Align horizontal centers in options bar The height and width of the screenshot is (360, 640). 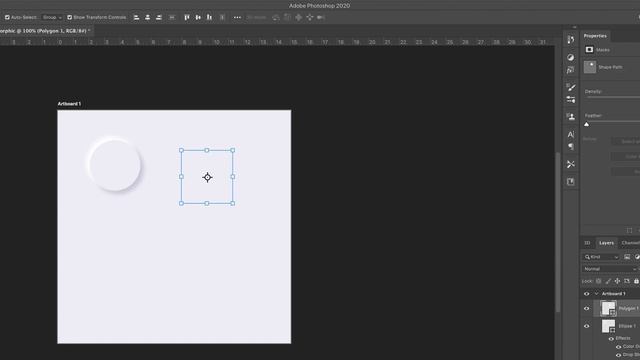148,18
